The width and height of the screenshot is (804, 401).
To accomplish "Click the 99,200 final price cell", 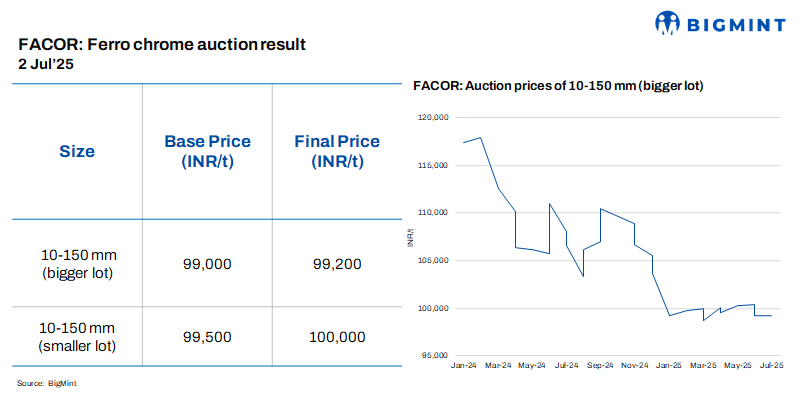I will [x=337, y=264].
